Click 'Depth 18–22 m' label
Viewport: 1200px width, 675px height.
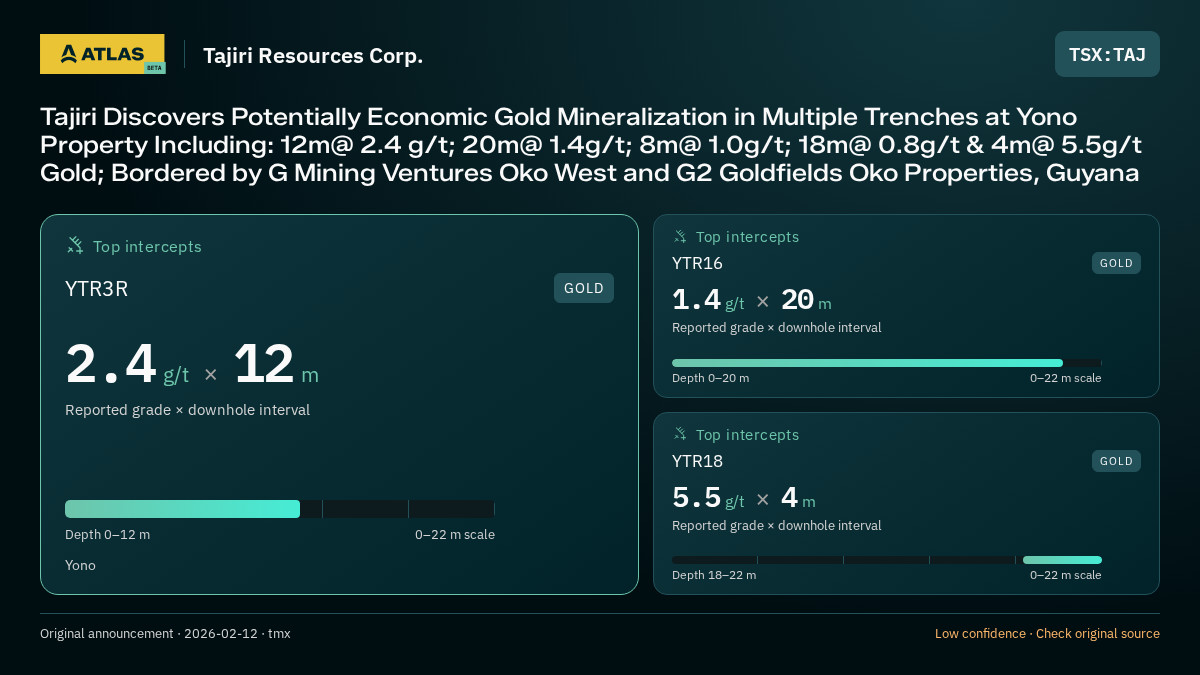[x=714, y=575]
